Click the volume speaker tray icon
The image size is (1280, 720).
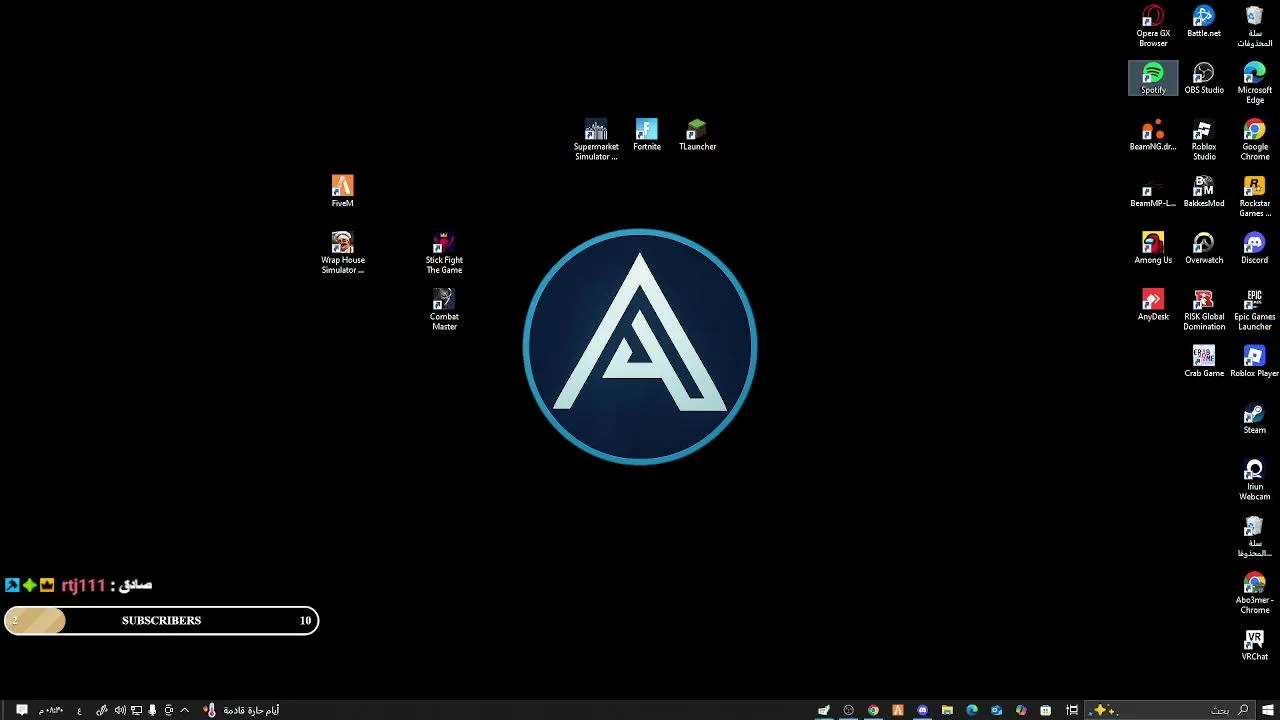[120, 710]
